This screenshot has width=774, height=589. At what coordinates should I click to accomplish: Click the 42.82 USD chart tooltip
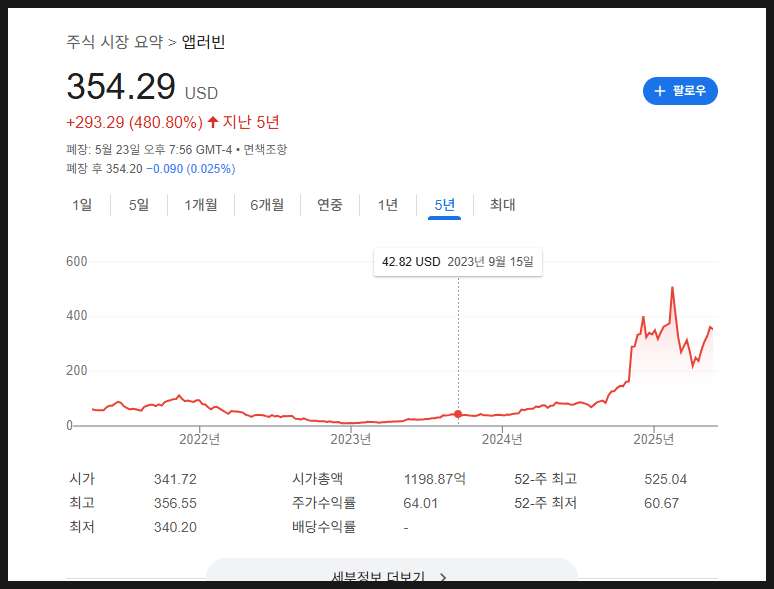[x=458, y=262]
